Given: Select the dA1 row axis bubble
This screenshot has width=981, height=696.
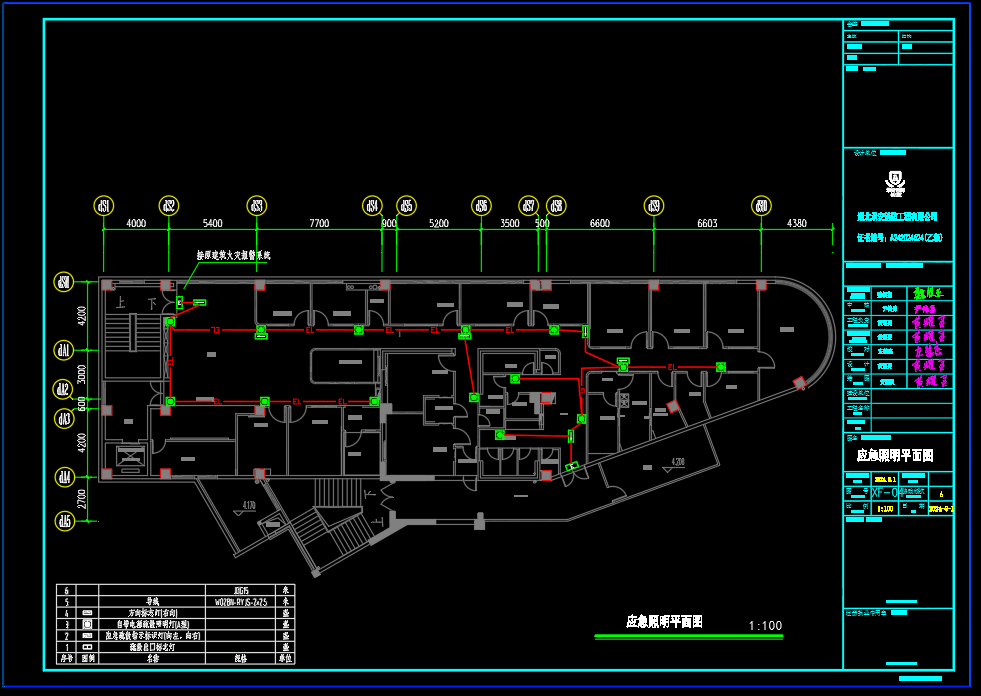Looking at the screenshot, I should (64, 350).
